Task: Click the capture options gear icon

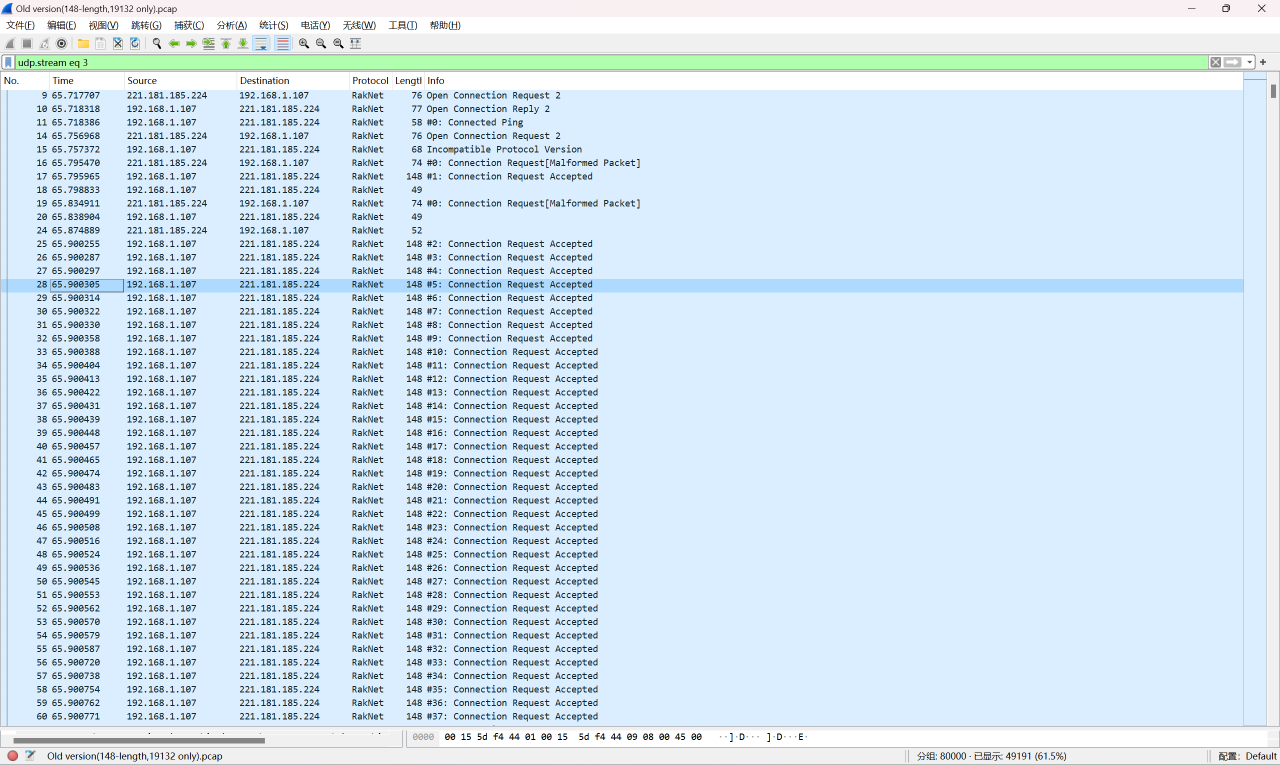Action: pos(62,44)
